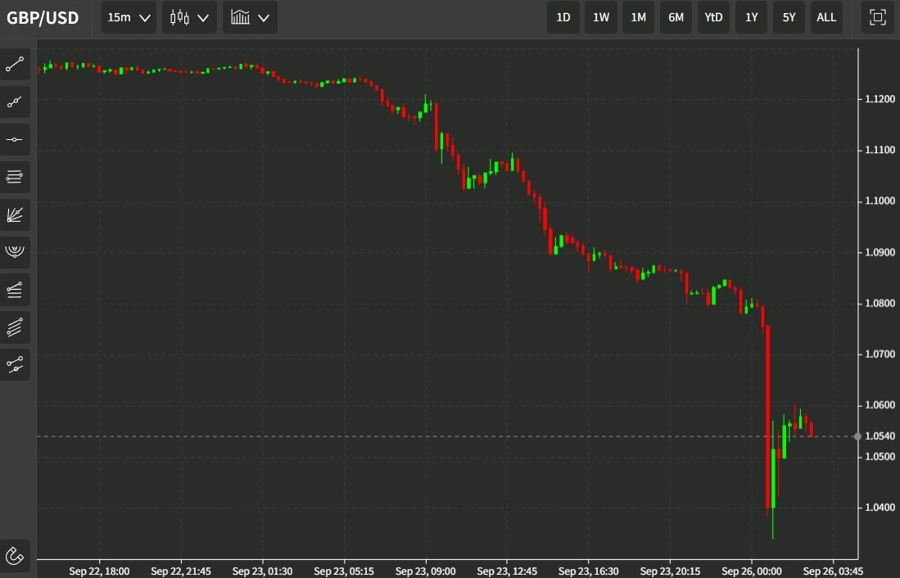Click the Sep 22, 21:45 time label
Viewport: 900px width, 578px height.
click(181, 571)
